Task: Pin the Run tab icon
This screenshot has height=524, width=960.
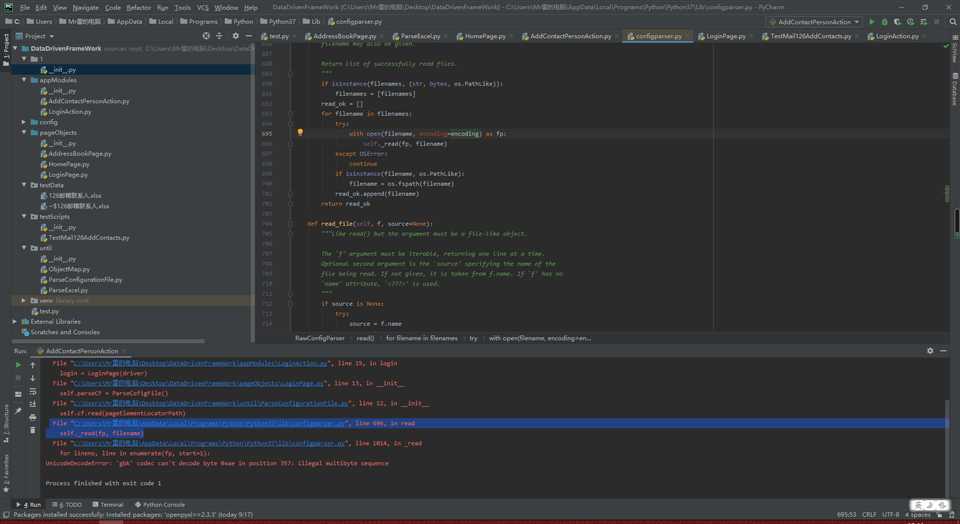Action: [18, 411]
